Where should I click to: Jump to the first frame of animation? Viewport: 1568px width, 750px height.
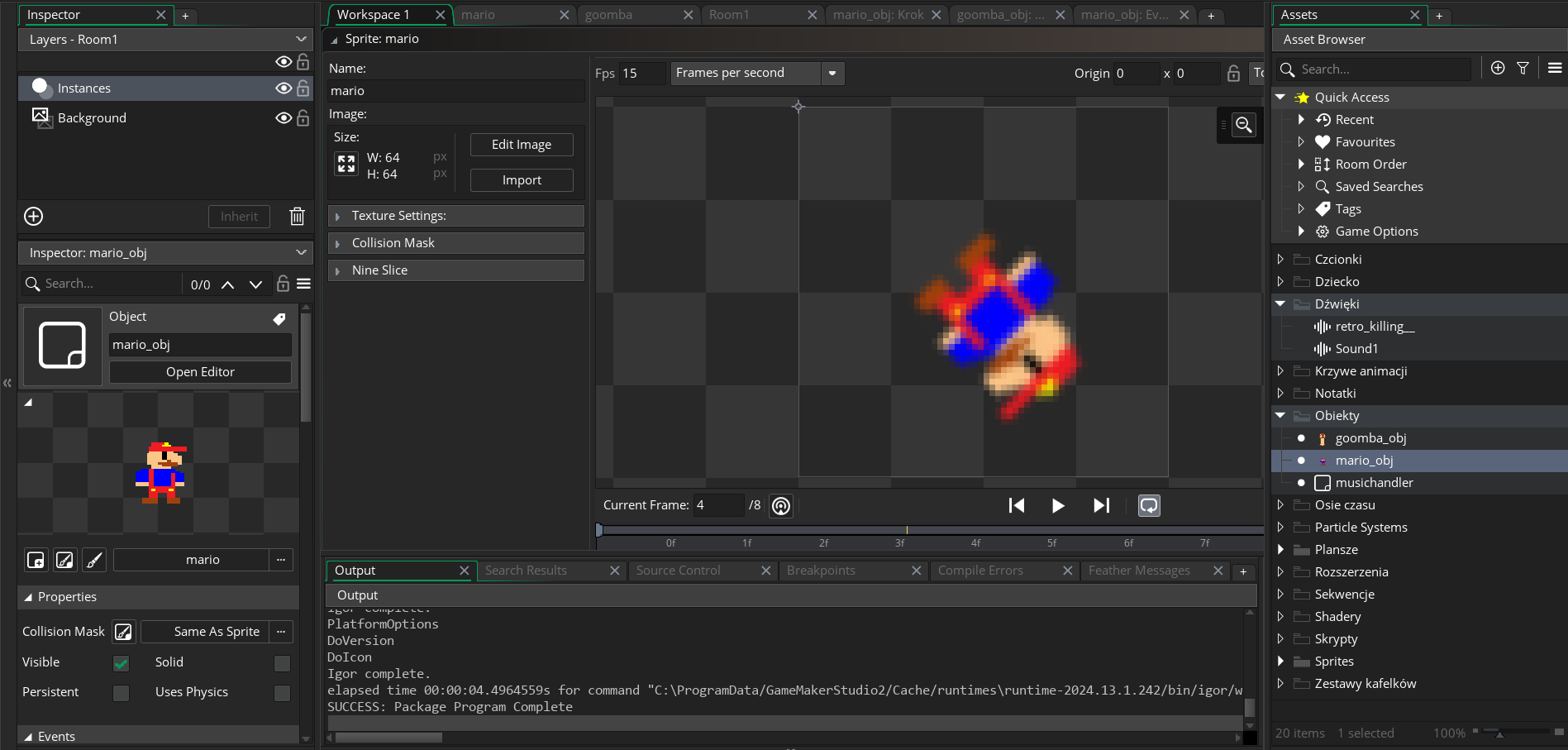1017,505
